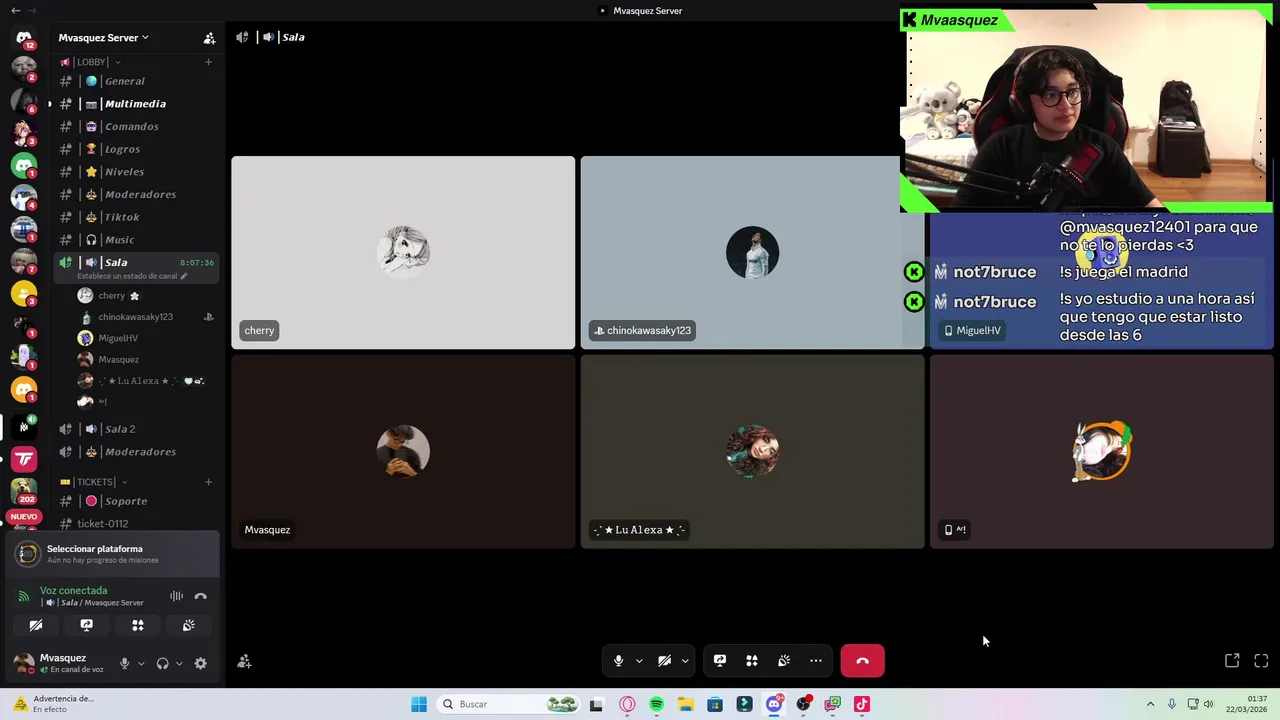Expand camera options in call control bar

(685, 661)
